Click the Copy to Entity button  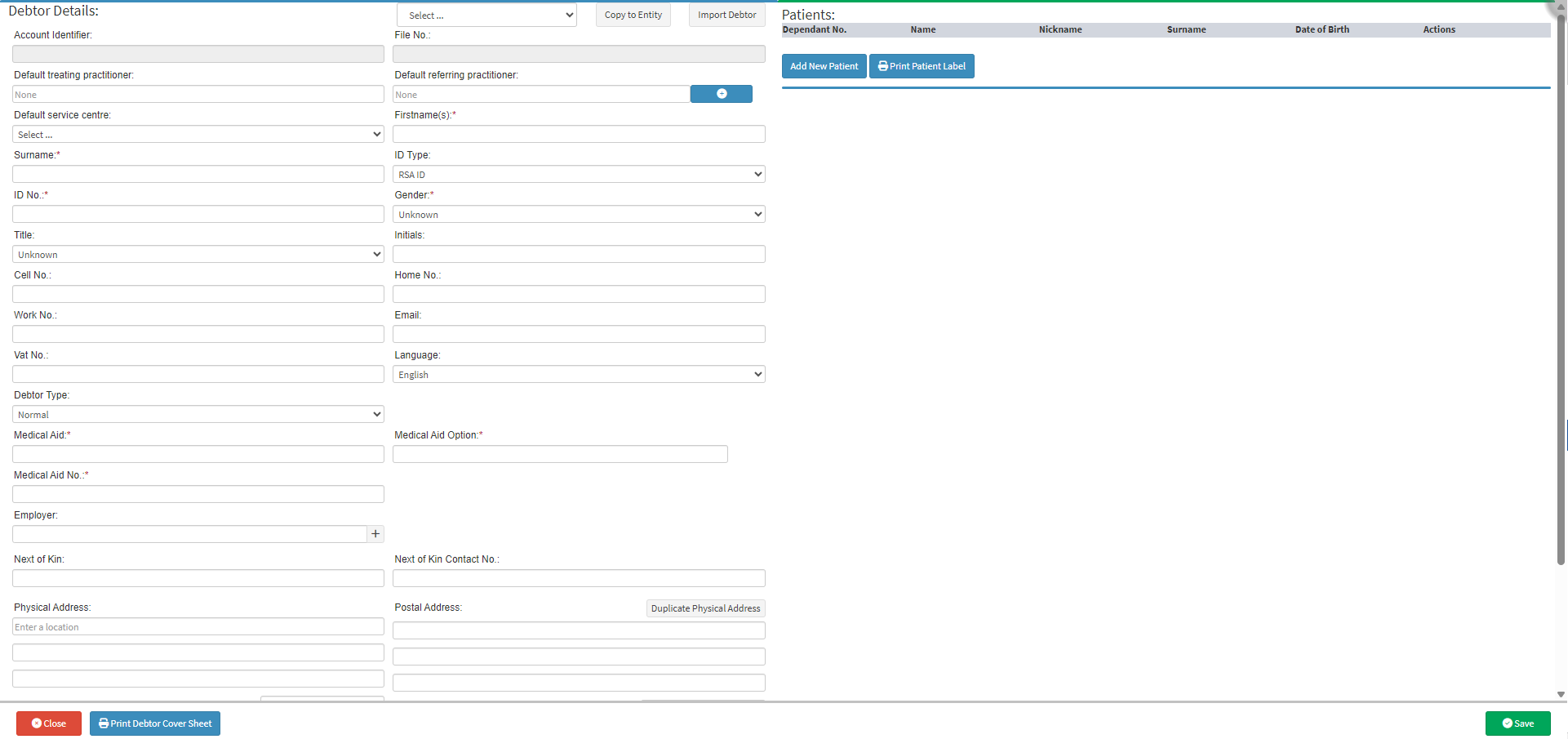(x=633, y=16)
